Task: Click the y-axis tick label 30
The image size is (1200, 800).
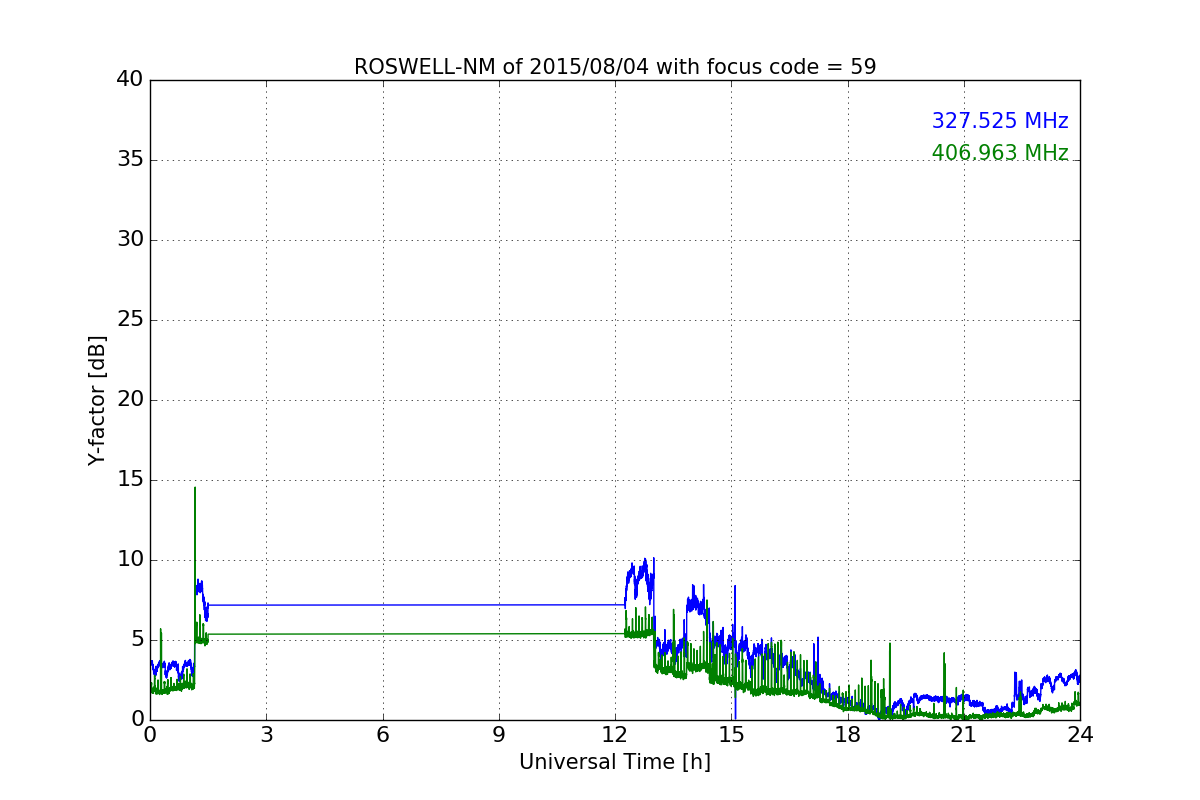Action: (x=130, y=240)
